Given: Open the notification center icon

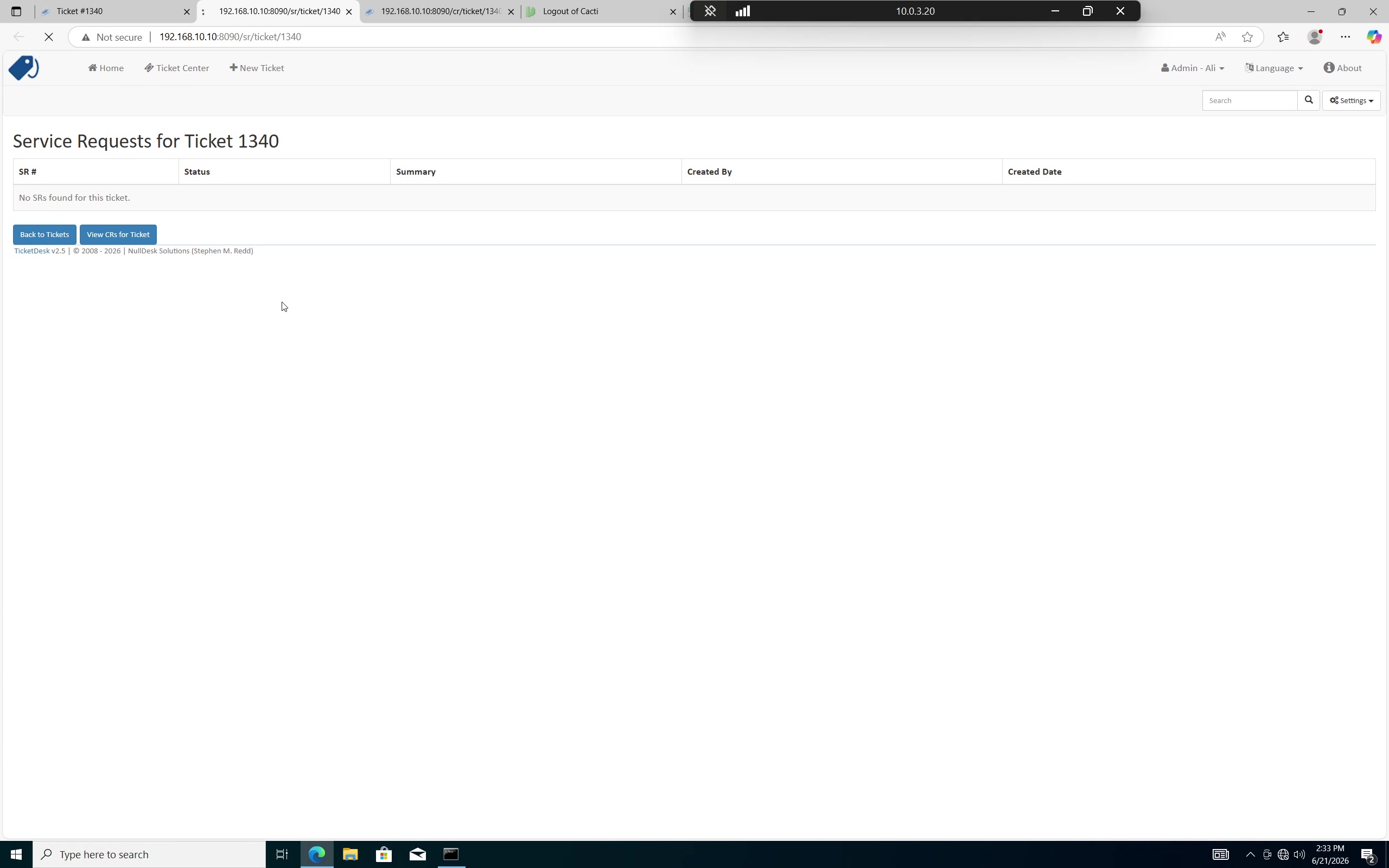Looking at the screenshot, I should click(x=1369, y=855).
